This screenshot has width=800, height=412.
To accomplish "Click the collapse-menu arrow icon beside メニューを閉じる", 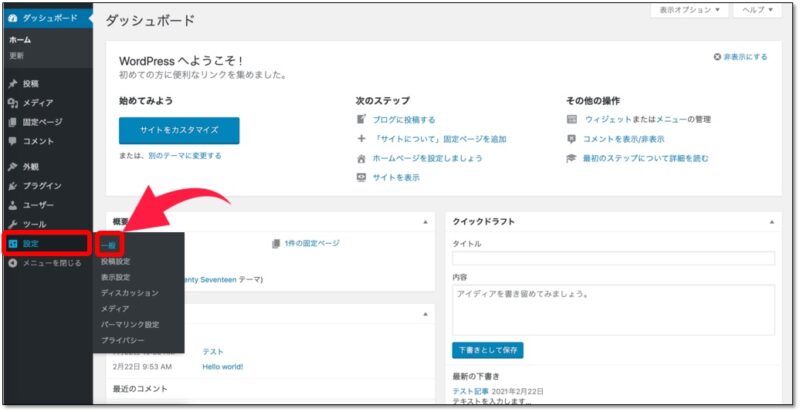I will point(13,263).
